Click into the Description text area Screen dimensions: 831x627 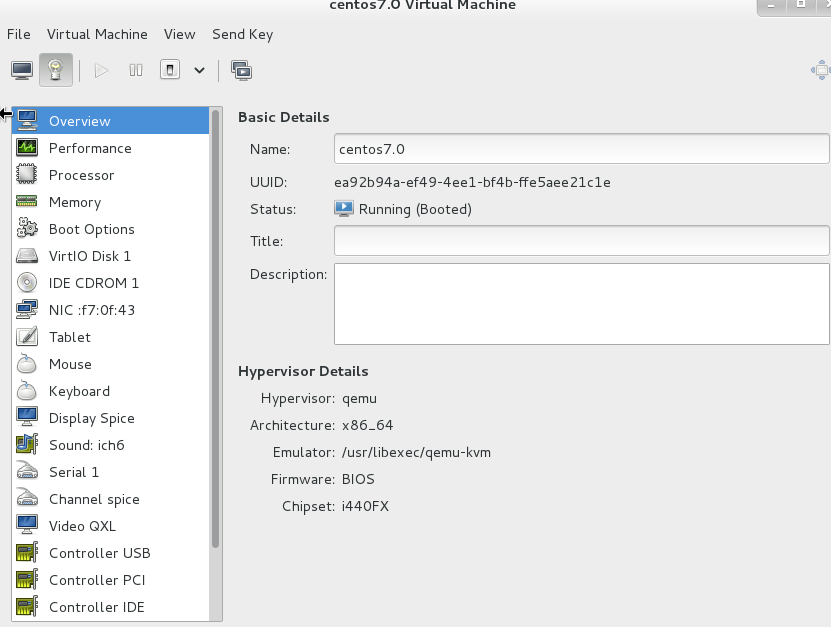[581, 304]
